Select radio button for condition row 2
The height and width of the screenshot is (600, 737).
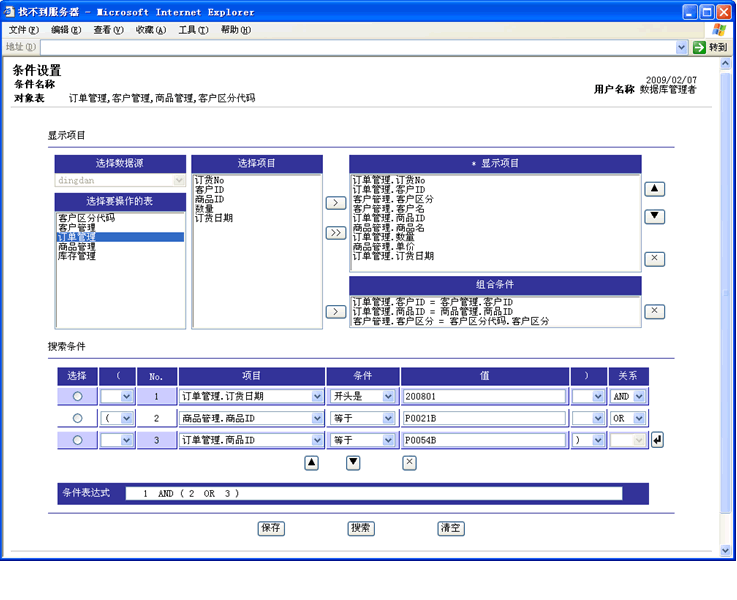tap(77, 418)
